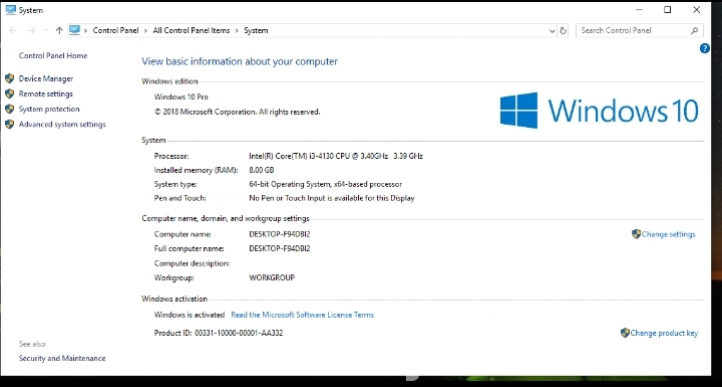Viewport: 722px width, 387px height.
Task: Click shield icon beside System protection
Action: [x=10, y=109]
